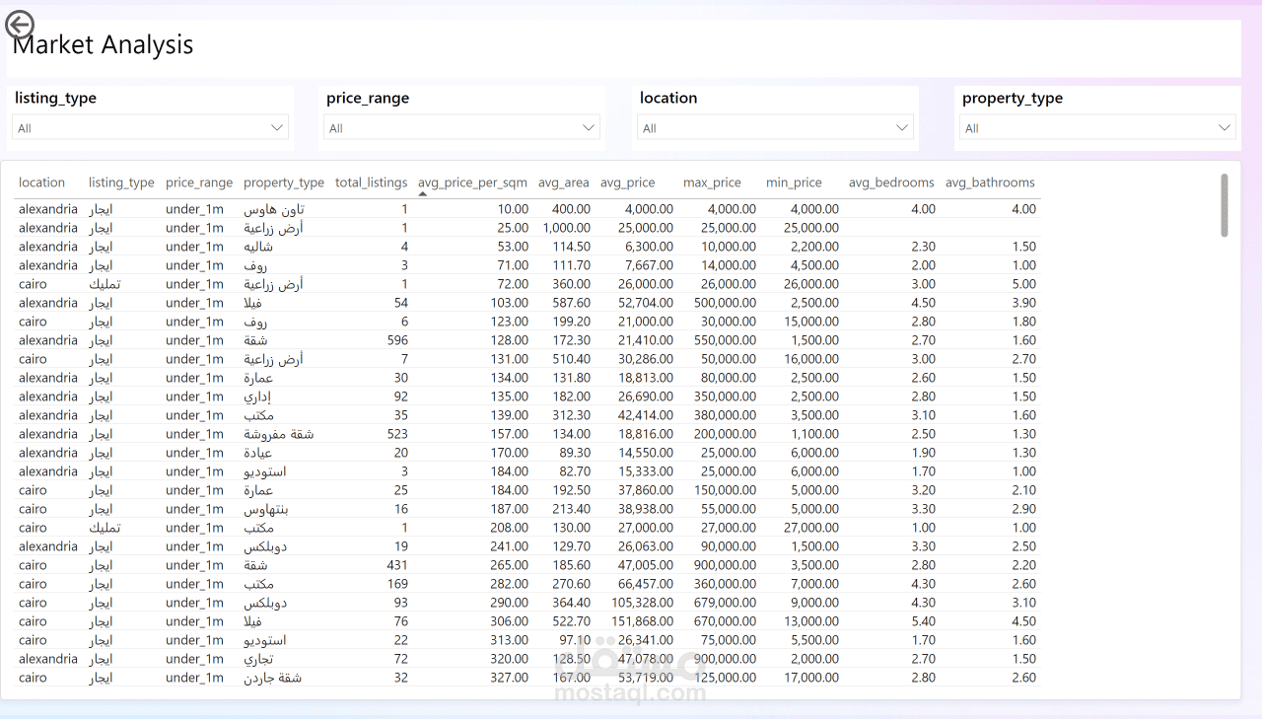The height and width of the screenshot is (720, 1262).
Task: Sort by listing_type column header
Action: pyautogui.click(x=121, y=182)
